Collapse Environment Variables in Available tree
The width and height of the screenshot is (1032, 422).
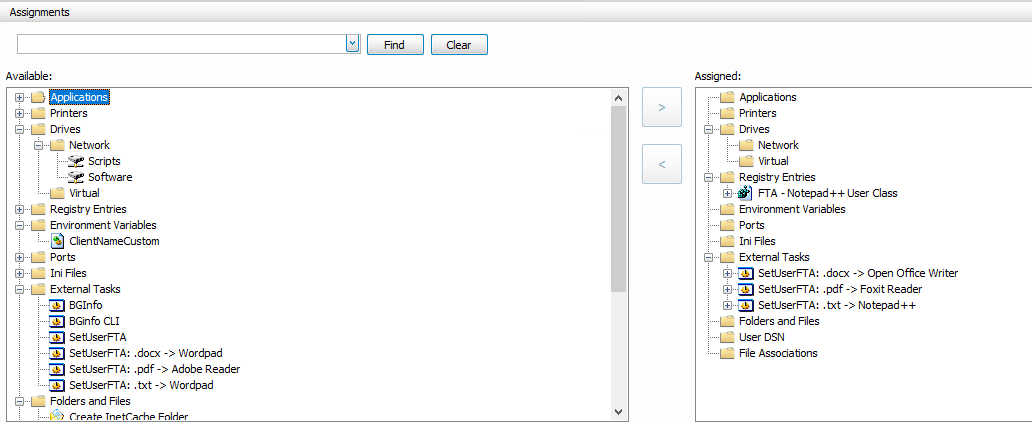tap(19, 226)
